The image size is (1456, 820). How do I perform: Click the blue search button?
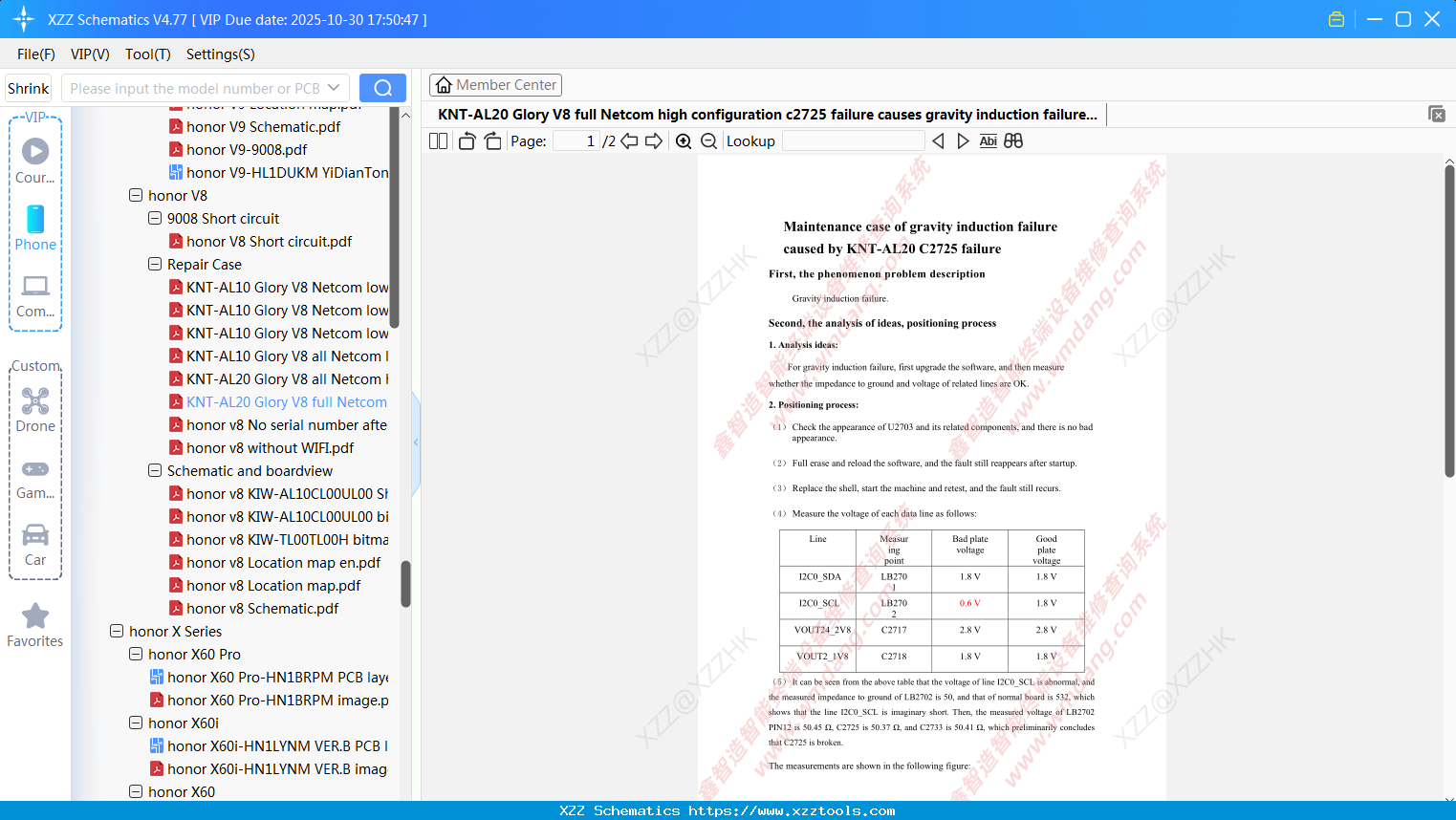(x=382, y=88)
